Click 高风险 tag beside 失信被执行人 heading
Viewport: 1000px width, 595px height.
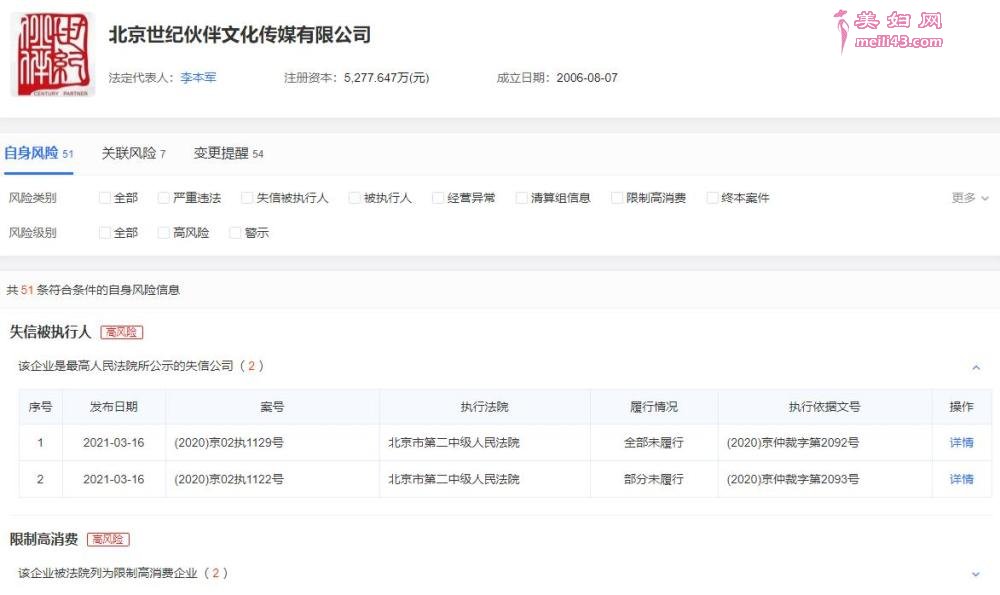point(122,332)
